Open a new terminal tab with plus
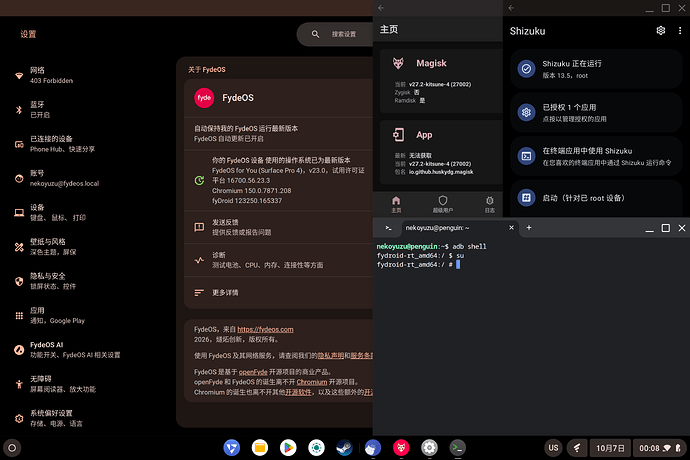 point(529,228)
